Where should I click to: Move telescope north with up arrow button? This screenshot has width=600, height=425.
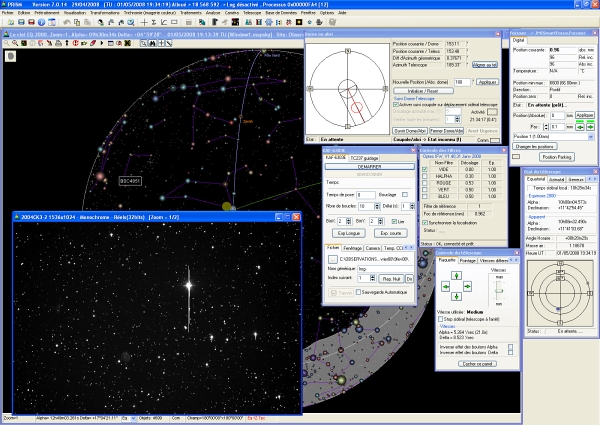coord(456,276)
